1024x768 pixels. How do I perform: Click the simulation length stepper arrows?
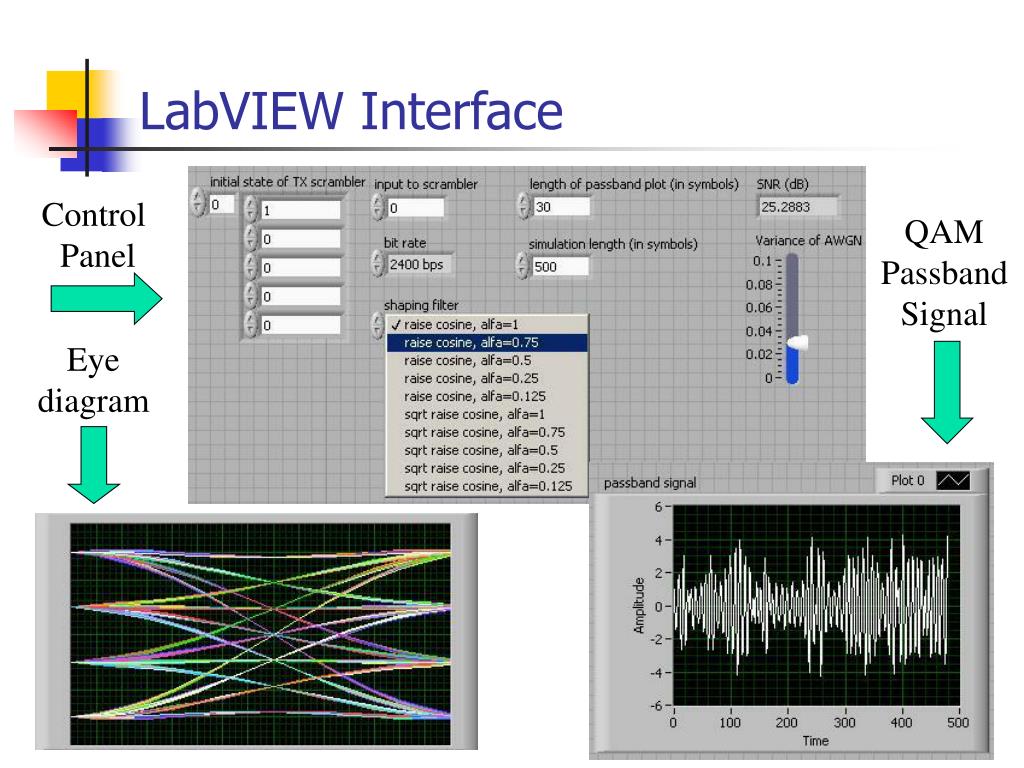coord(522,266)
